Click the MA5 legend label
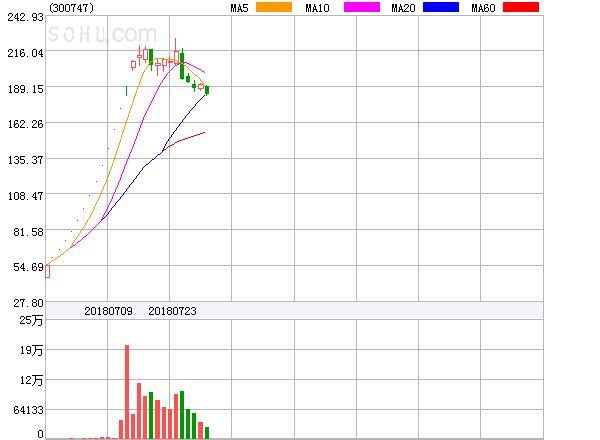The height and width of the screenshot is (440, 600). [239, 8]
